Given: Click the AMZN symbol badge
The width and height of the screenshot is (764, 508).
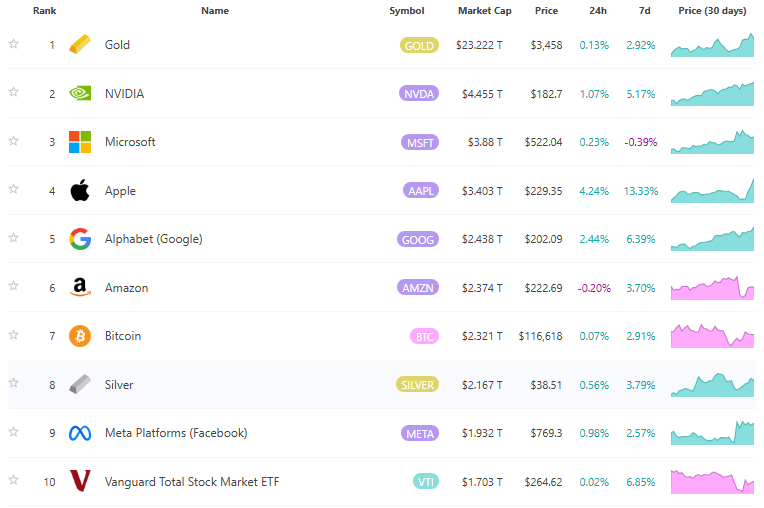Looking at the screenshot, I should 418,287.
